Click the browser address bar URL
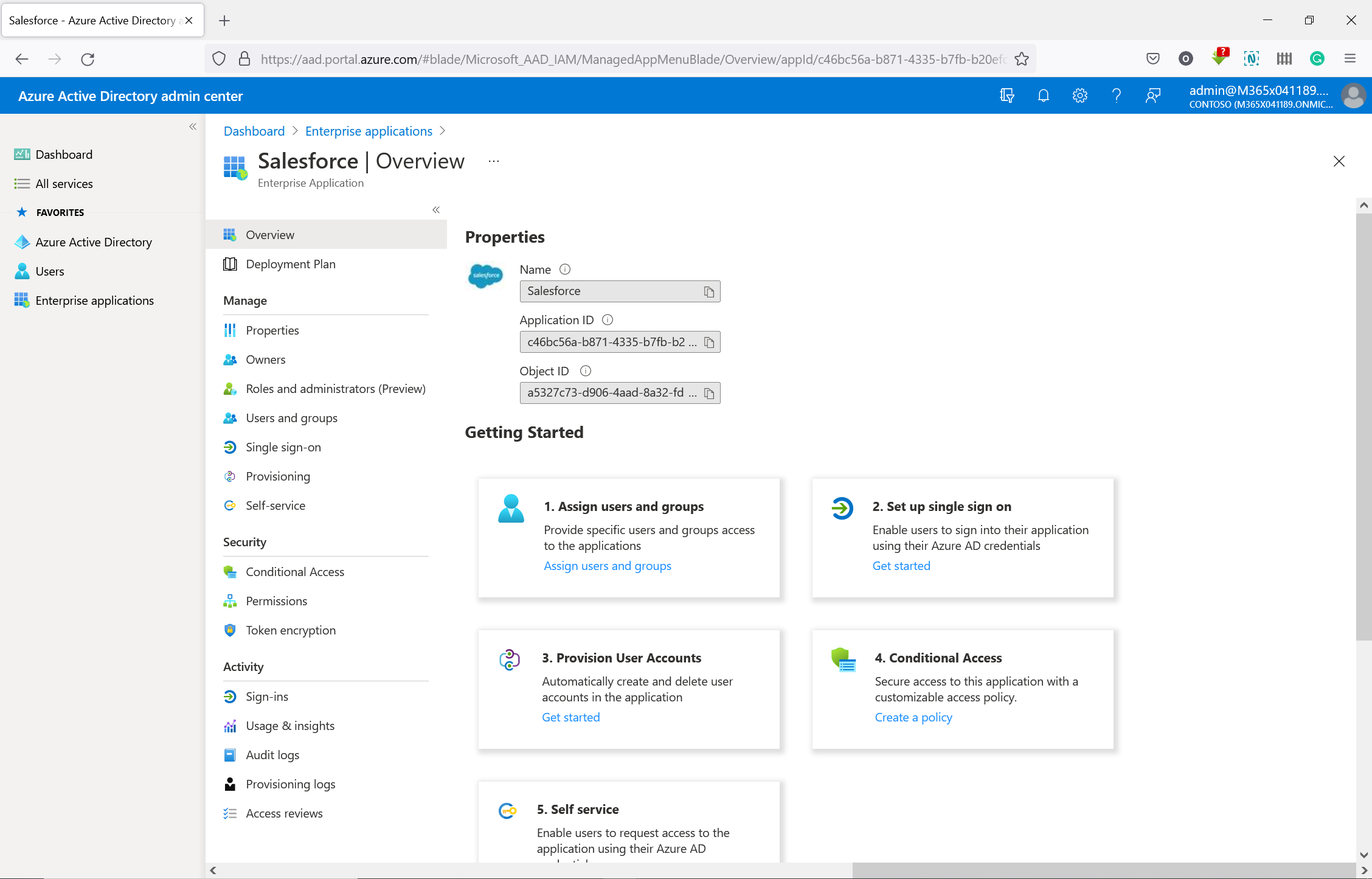 point(632,59)
